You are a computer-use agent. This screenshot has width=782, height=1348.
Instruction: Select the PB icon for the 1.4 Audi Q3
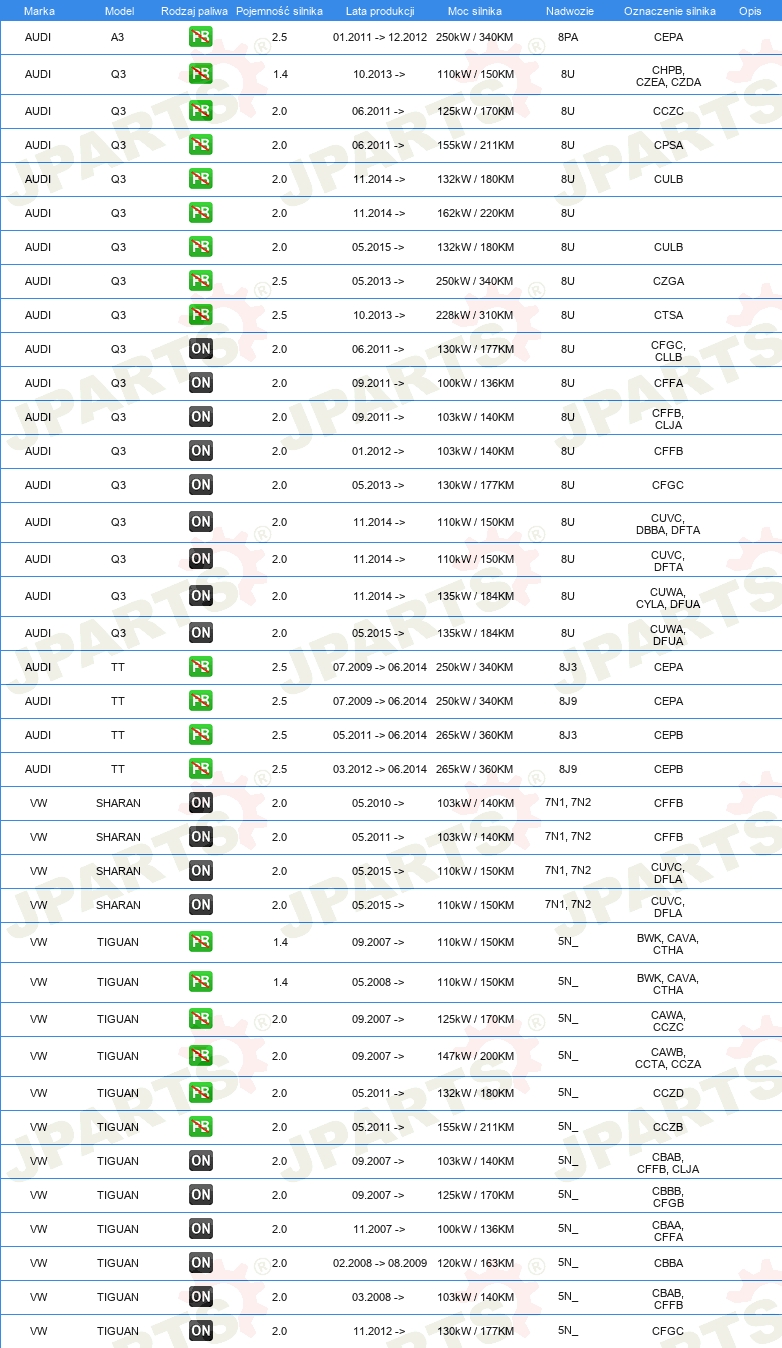point(201,74)
